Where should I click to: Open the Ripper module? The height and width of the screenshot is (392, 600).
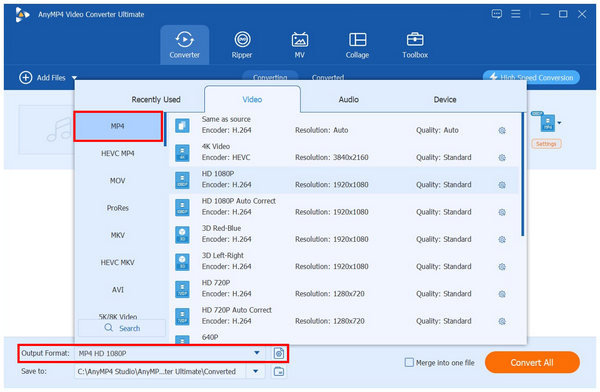point(242,45)
